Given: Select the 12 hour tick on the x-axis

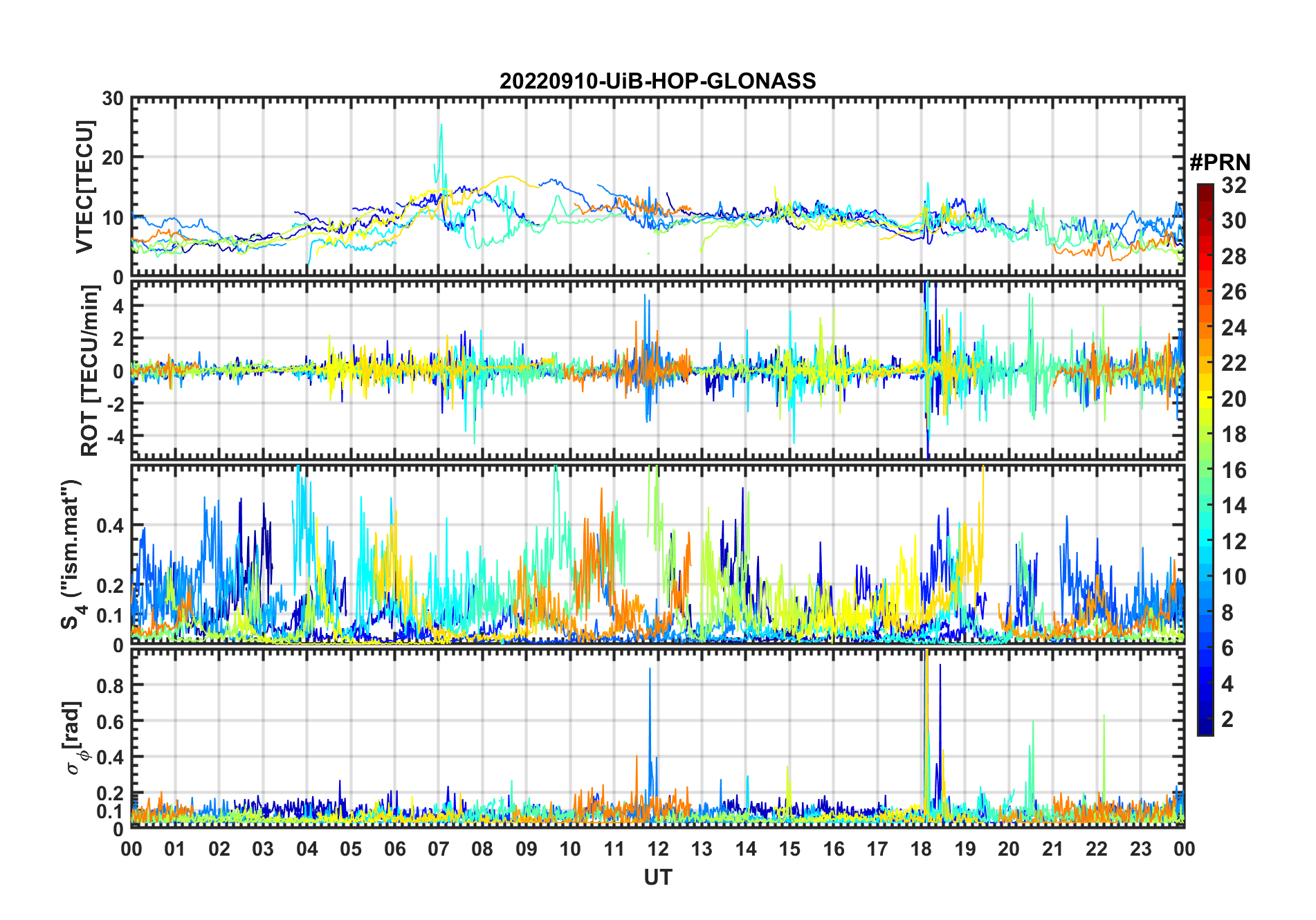Looking at the screenshot, I should coord(657,849).
